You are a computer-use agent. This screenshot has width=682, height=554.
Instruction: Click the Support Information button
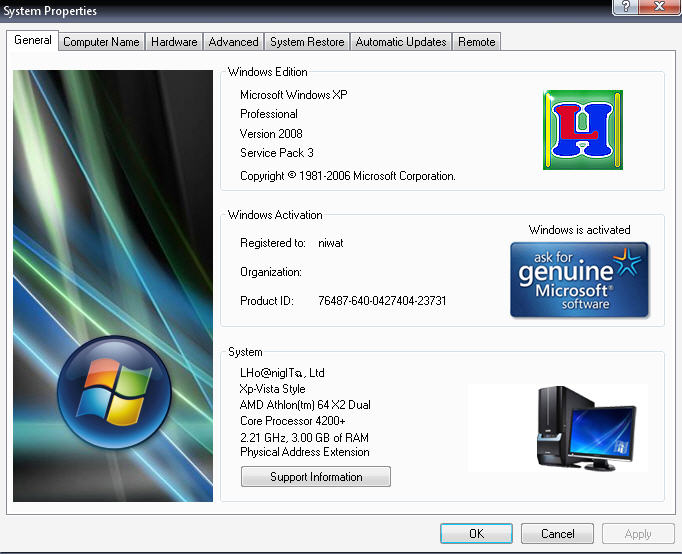(316, 477)
